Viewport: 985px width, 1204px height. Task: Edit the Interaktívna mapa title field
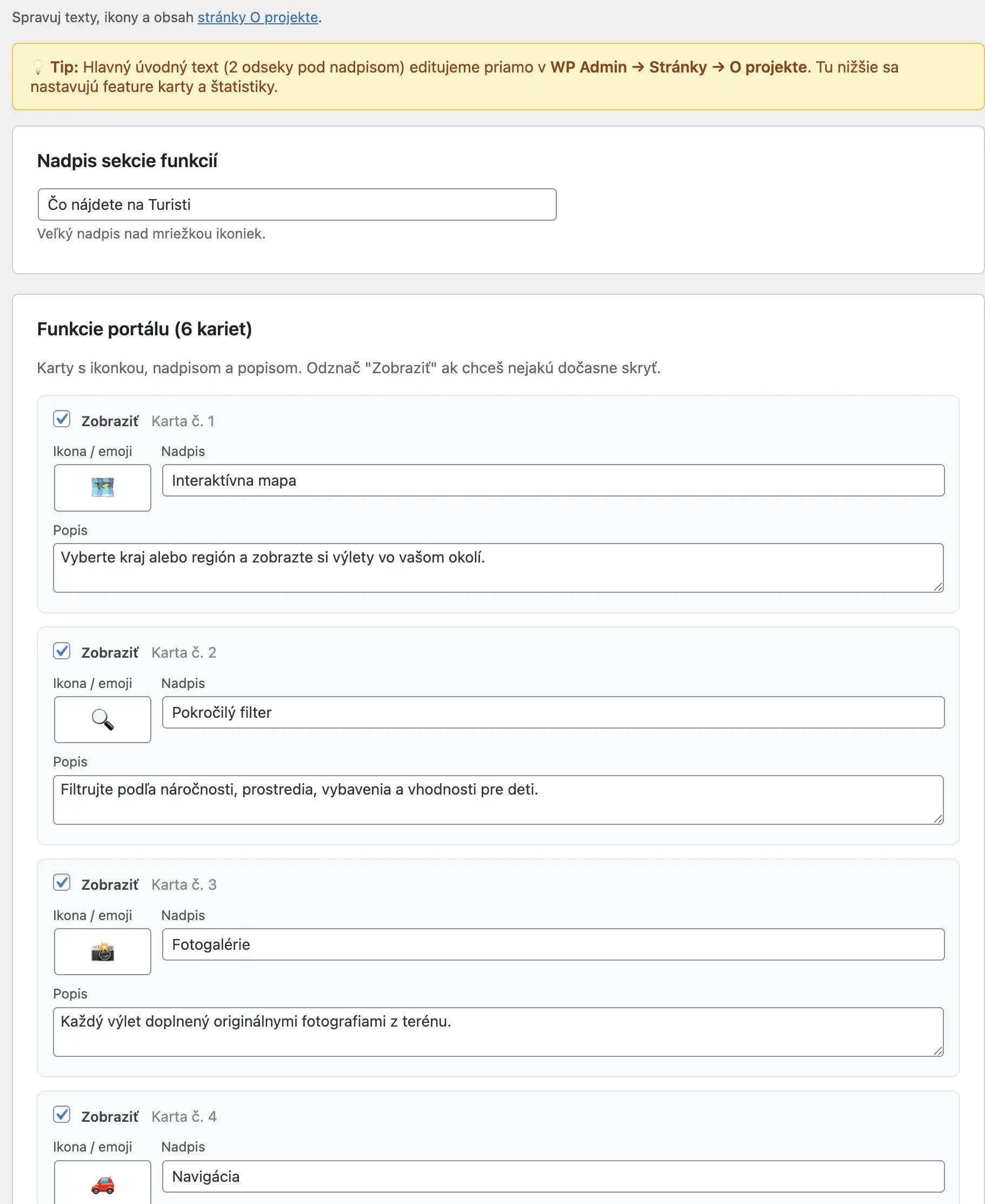tap(553, 480)
